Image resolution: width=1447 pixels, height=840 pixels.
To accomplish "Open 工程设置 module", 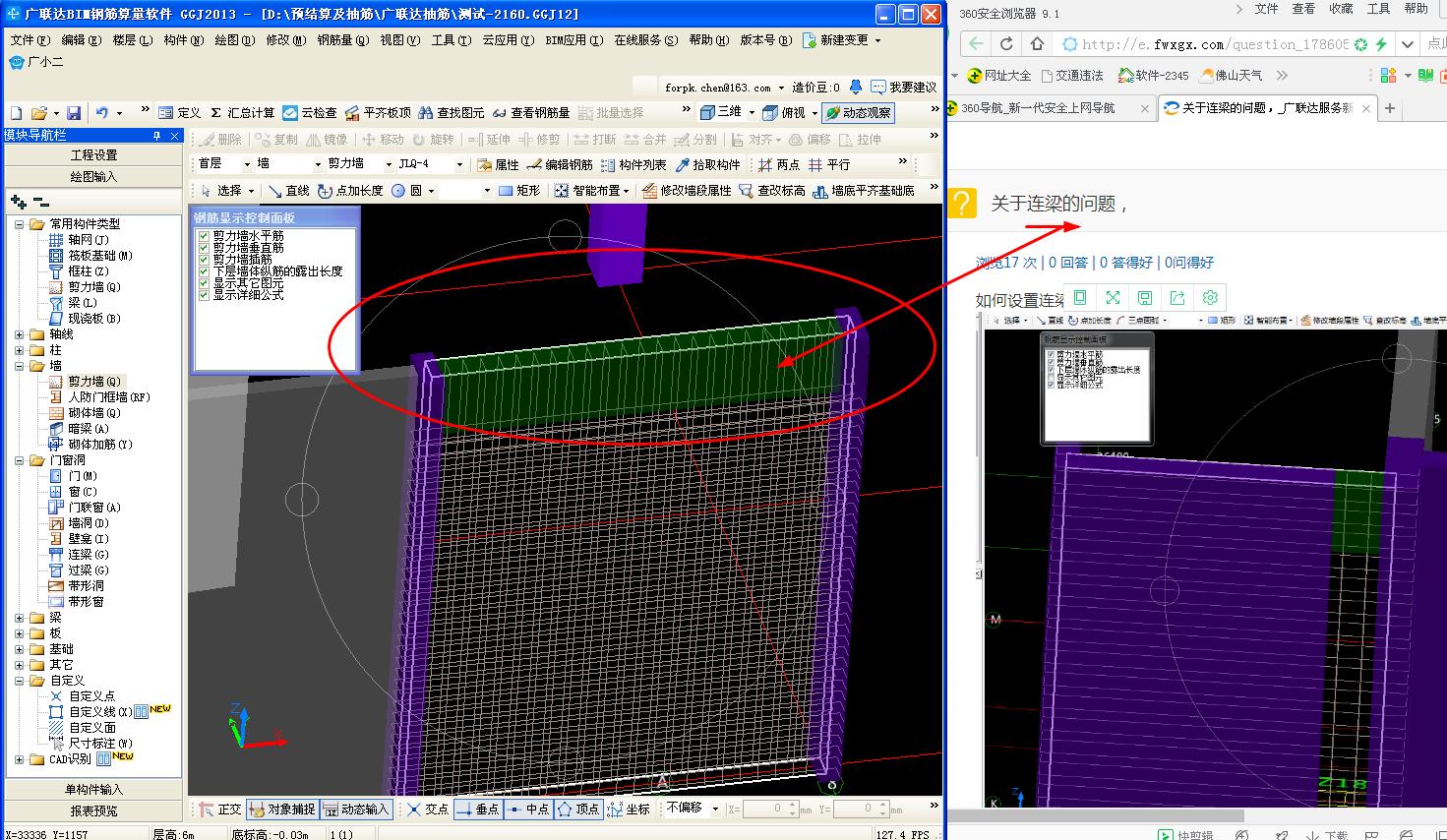I will [x=93, y=154].
